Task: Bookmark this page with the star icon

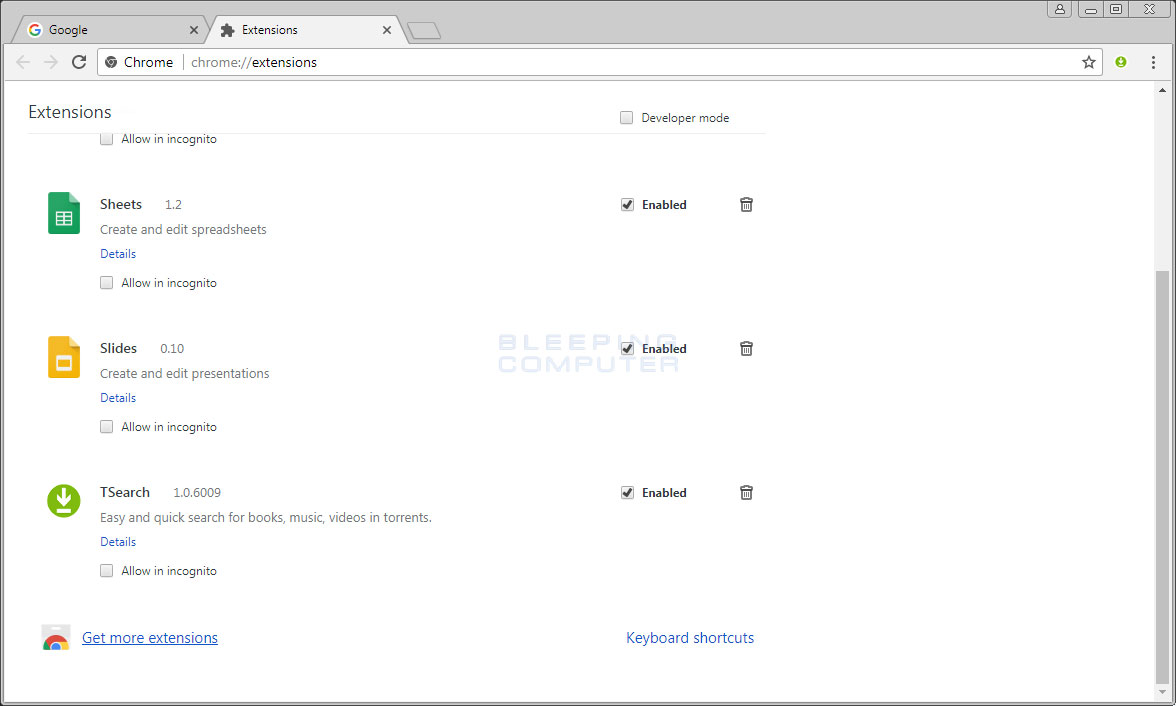Action: coord(1088,62)
